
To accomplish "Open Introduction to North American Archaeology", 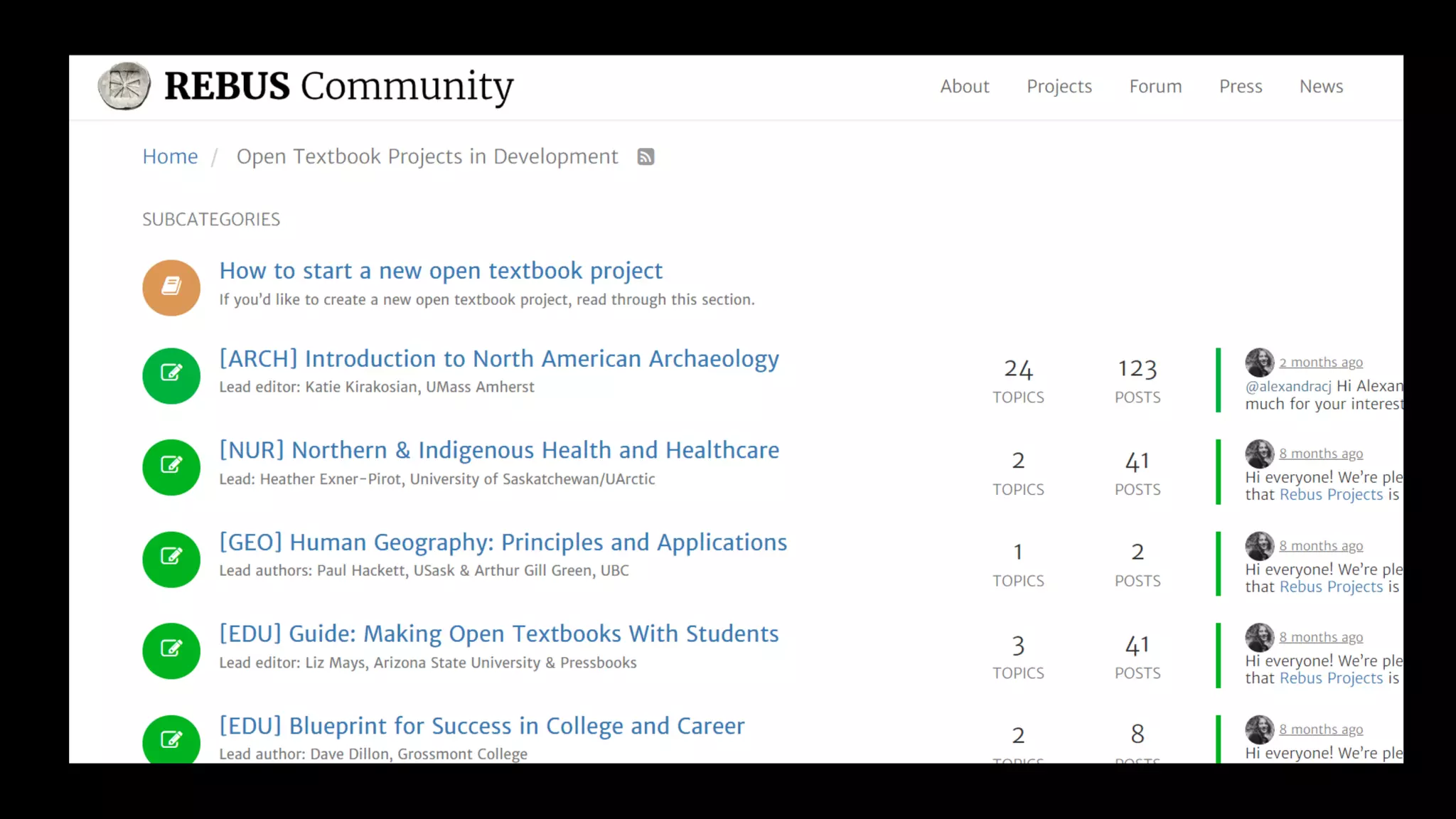I will tap(498, 358).
